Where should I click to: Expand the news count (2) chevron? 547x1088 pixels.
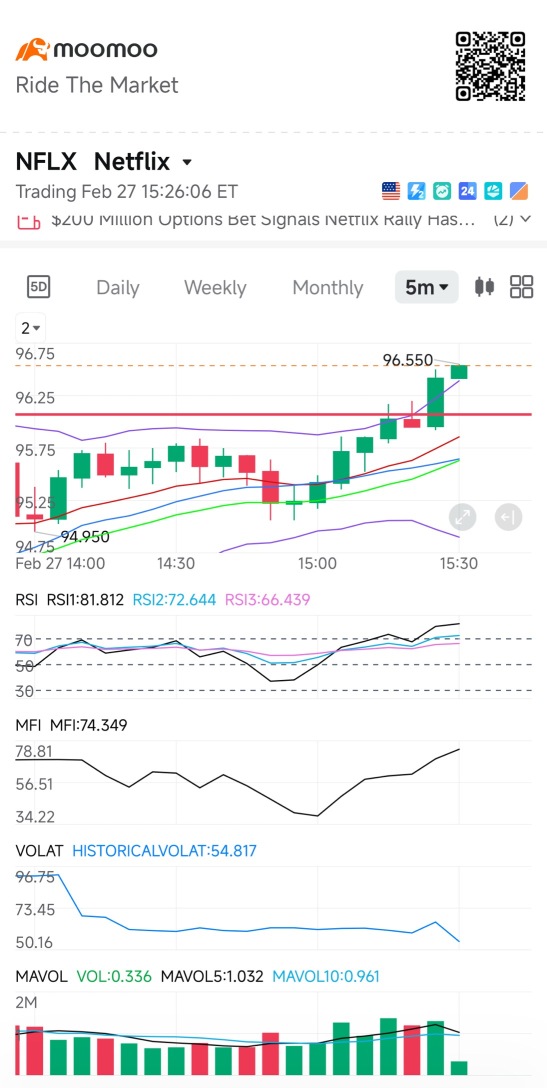513,219
